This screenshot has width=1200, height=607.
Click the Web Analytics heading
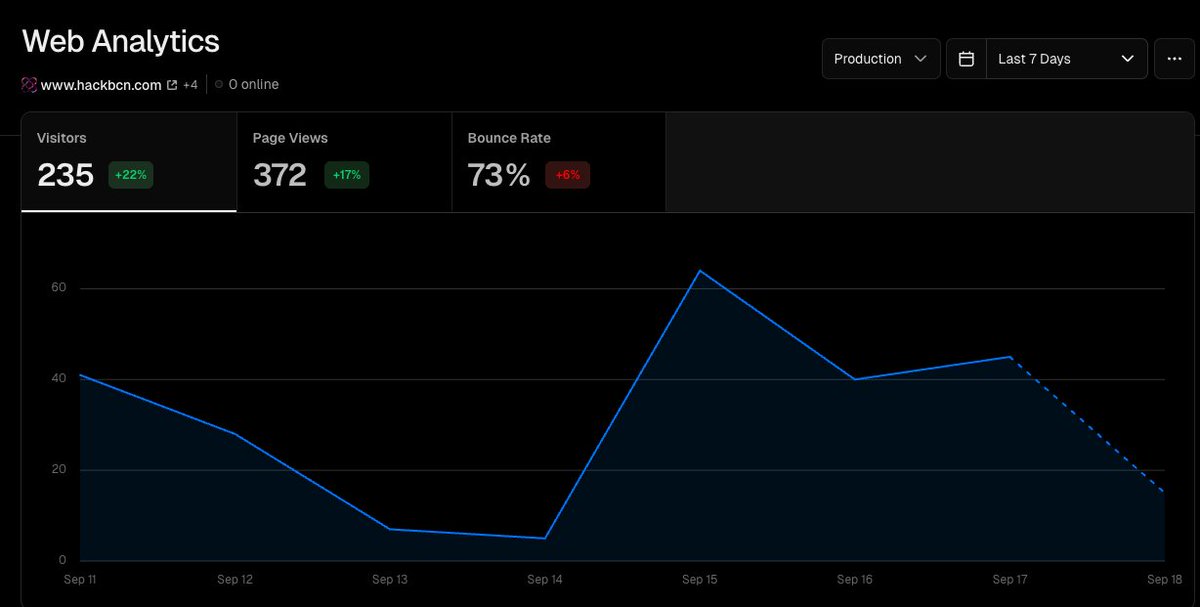[x=121, y=41]
